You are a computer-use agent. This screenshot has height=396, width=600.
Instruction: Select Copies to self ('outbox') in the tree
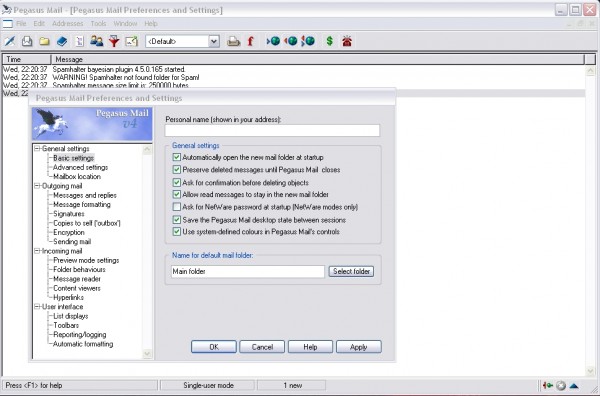tap(87, 223)
